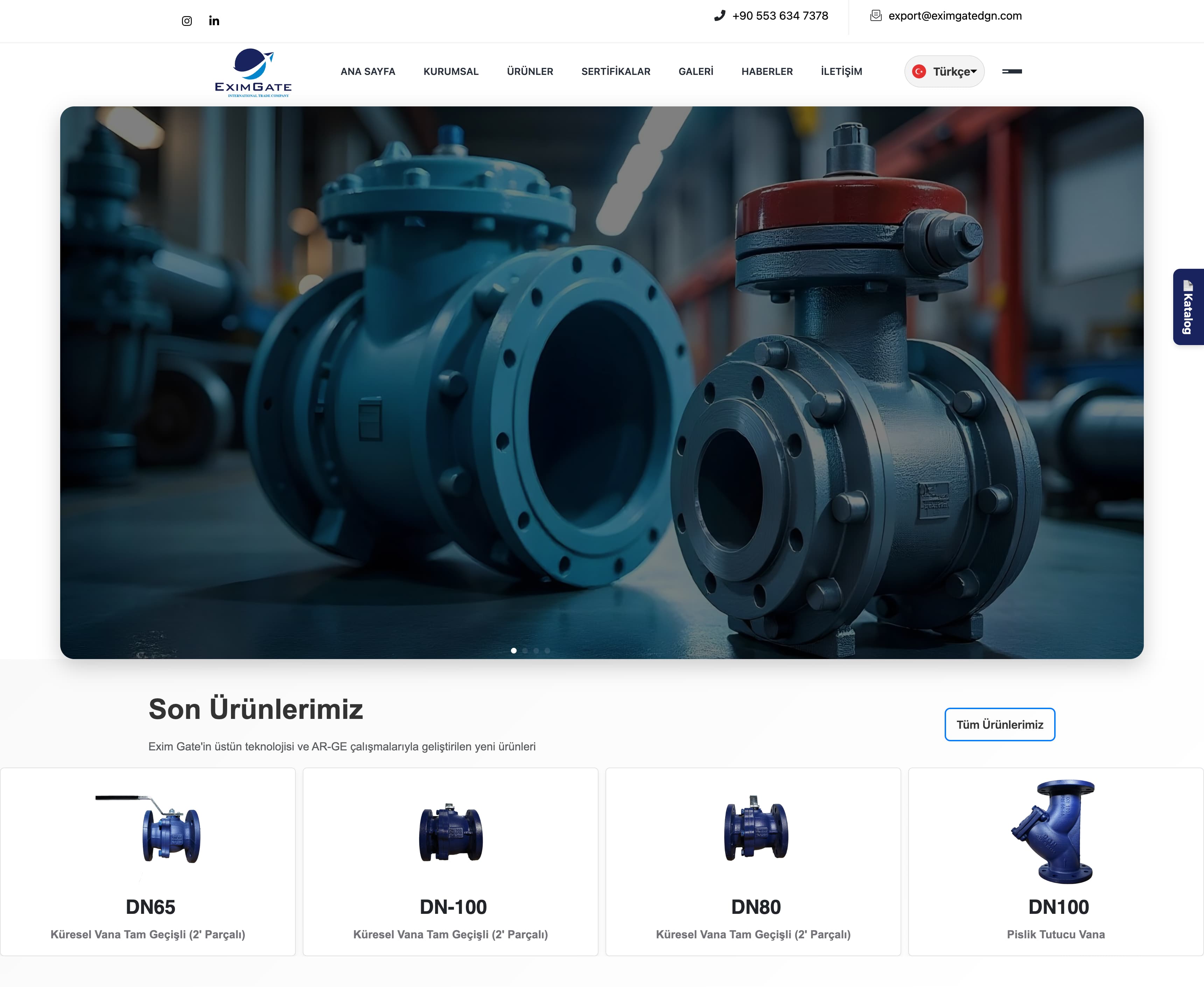Expand the Türkçe language dropdown
This screenshot has width=1204, height=987.
click(x=954, y=72)
